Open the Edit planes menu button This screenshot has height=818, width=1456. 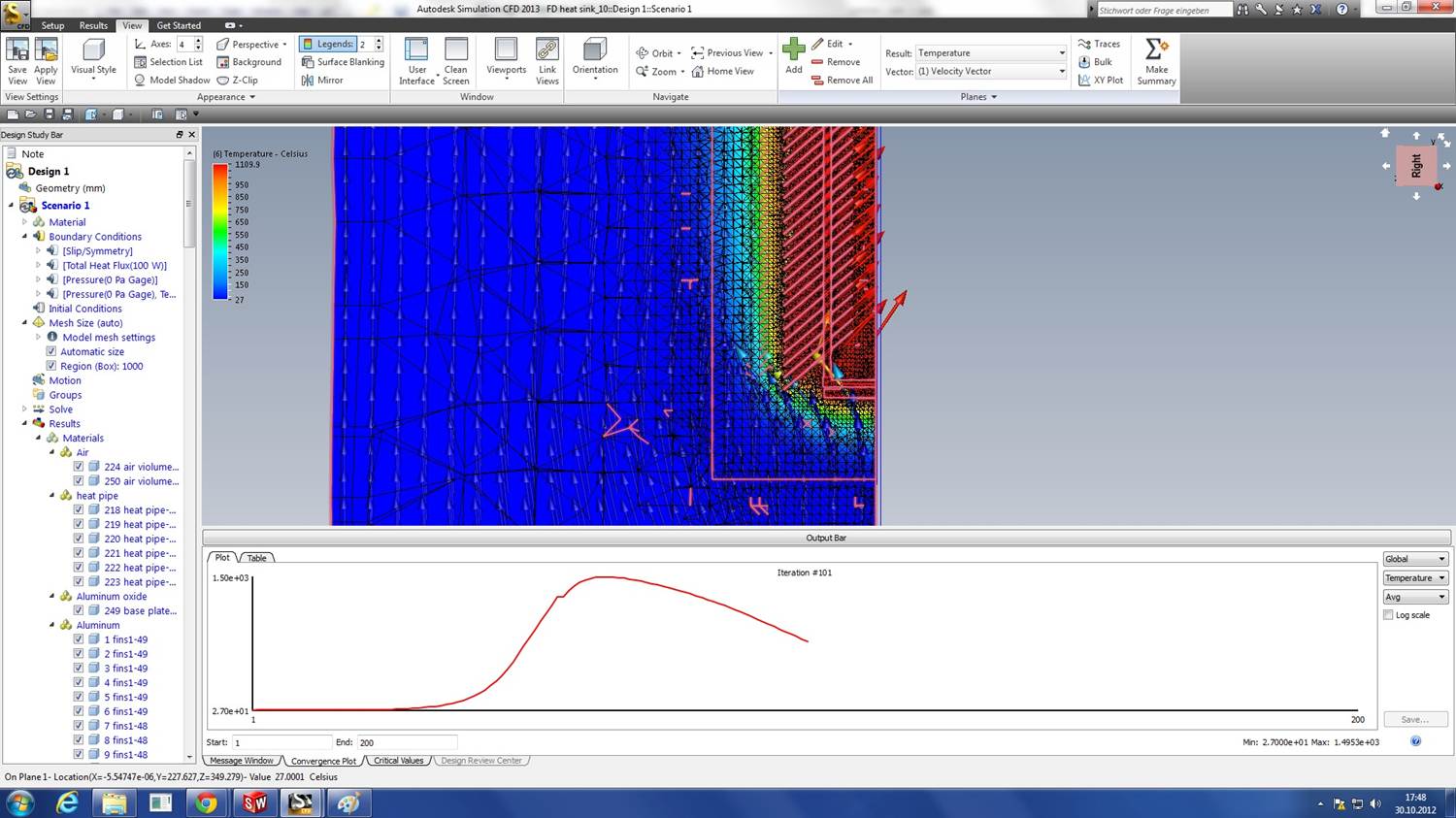click(x=832, y=44)
